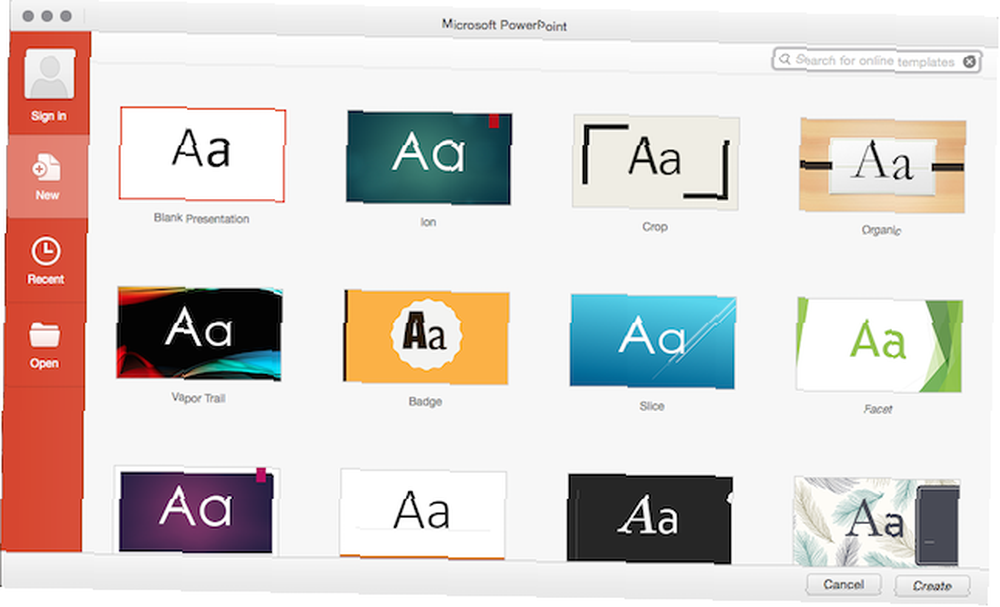
Task: Click the Badge label text
Action: coord(425,402)
